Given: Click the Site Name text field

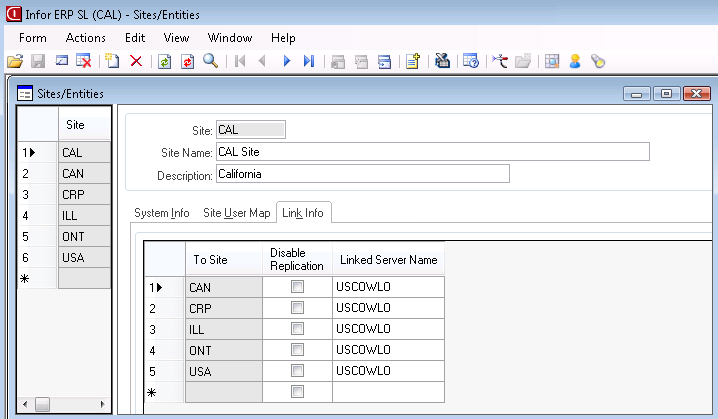Looking at the screenshot, I should pyautogui.click(x=432, y=152).
